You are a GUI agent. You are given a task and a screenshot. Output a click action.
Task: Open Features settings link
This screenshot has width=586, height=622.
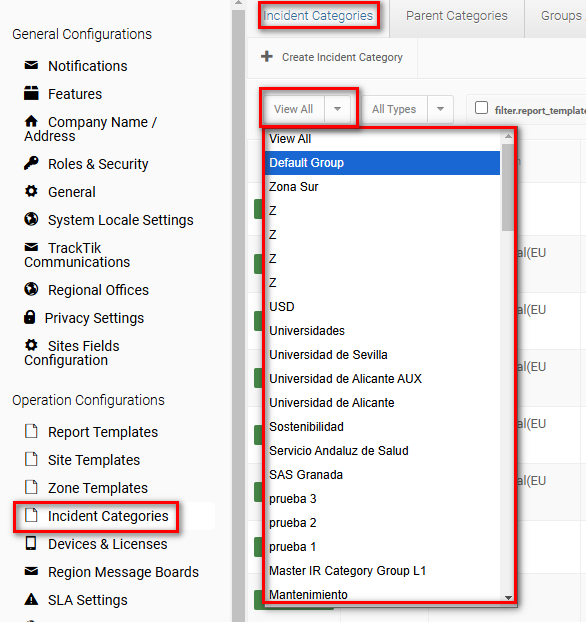[x=75, y=94]
